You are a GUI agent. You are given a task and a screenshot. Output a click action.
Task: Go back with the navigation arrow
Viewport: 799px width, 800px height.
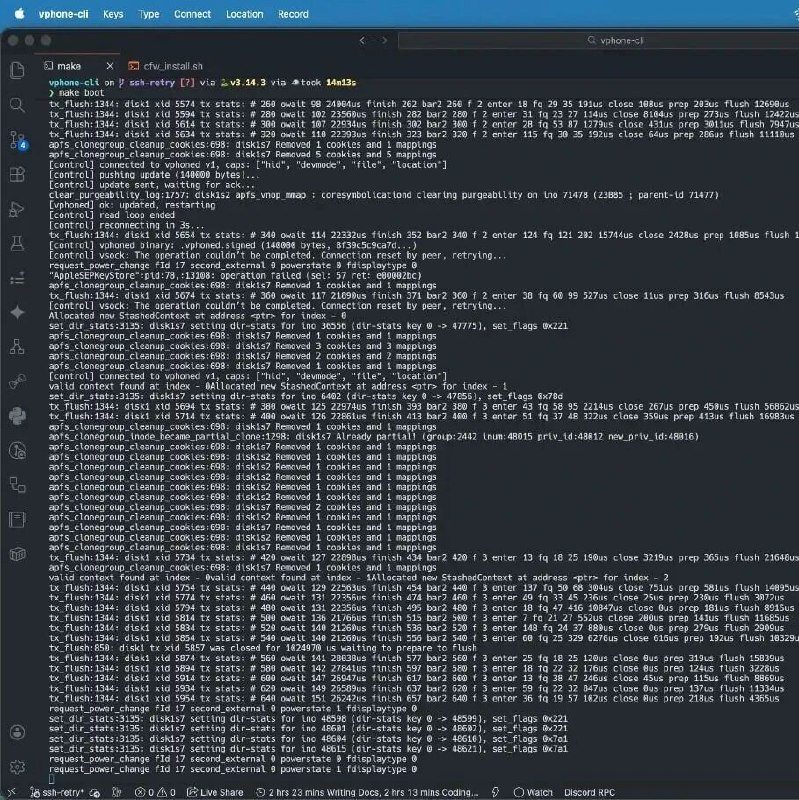click(362, 40)
